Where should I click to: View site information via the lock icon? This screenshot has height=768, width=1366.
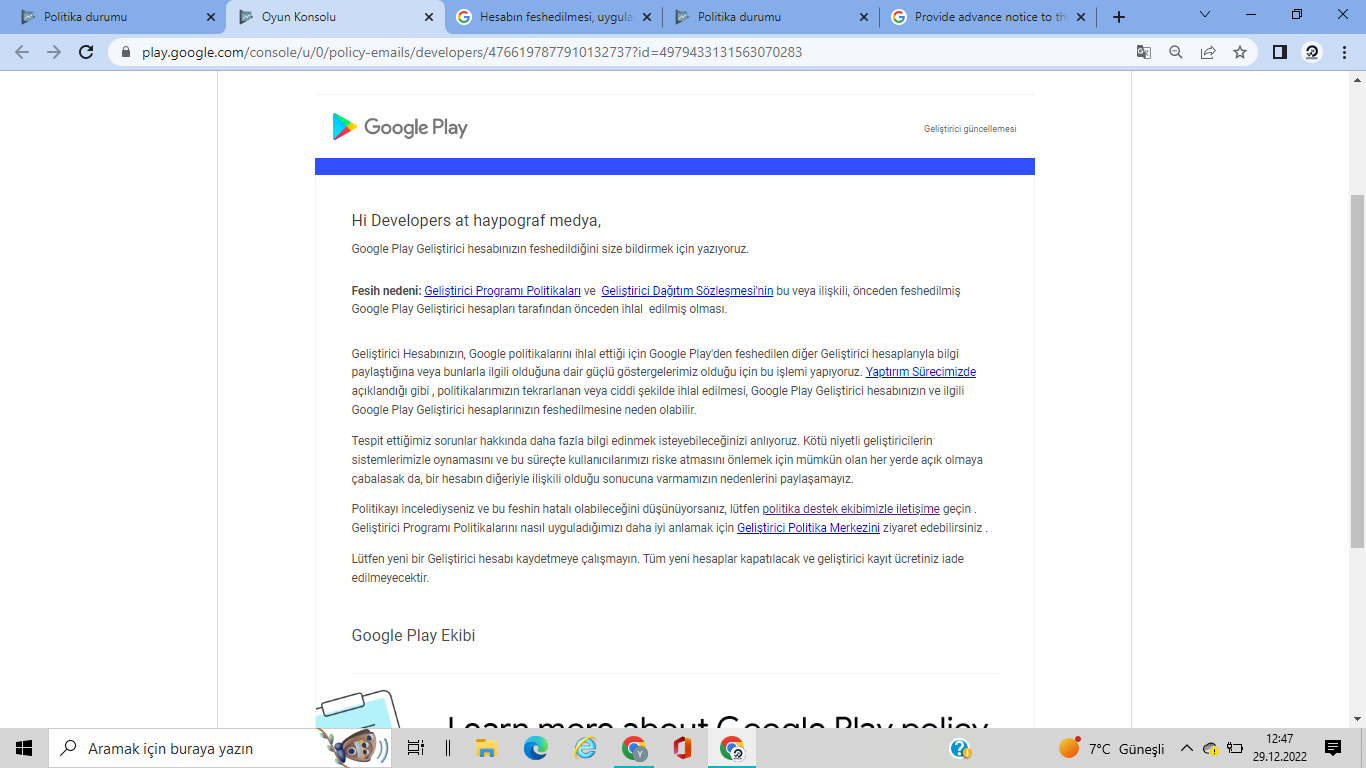(x=126, y=52)
